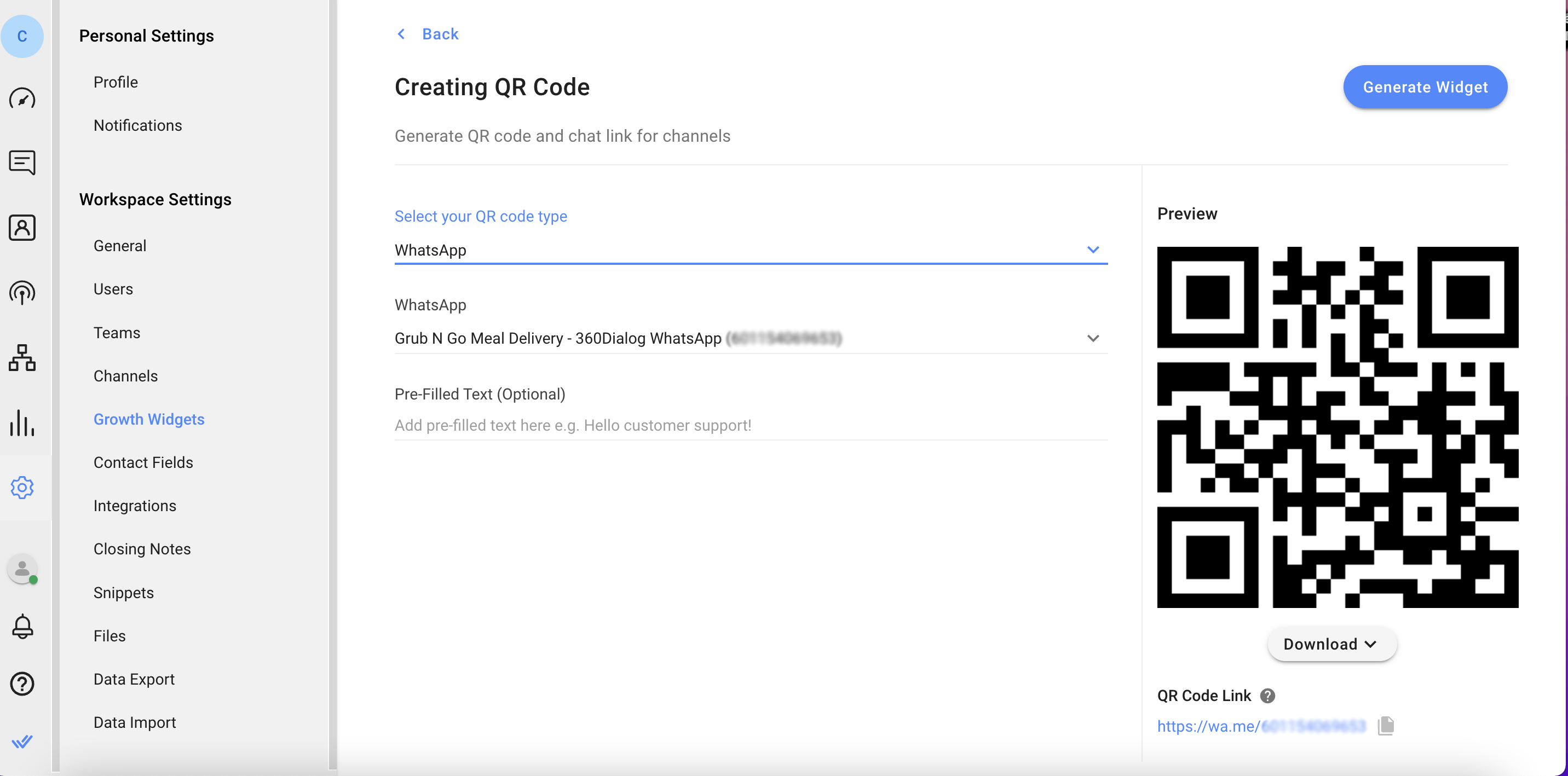Click Pre-Filled Text input field
The height and width of the screenshot is (776, 1568).
coord(750,424)
